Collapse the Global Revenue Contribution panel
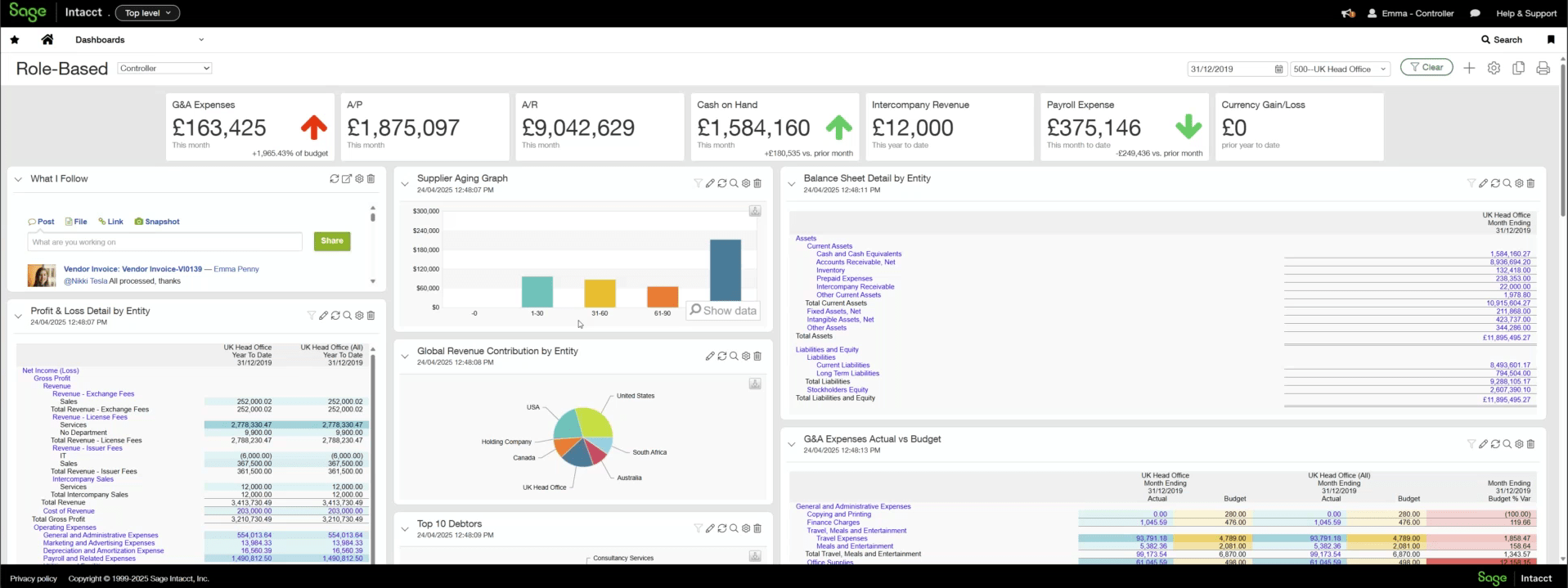Image resolution: width=1568 pixels, height=588 pixels. 404,356
